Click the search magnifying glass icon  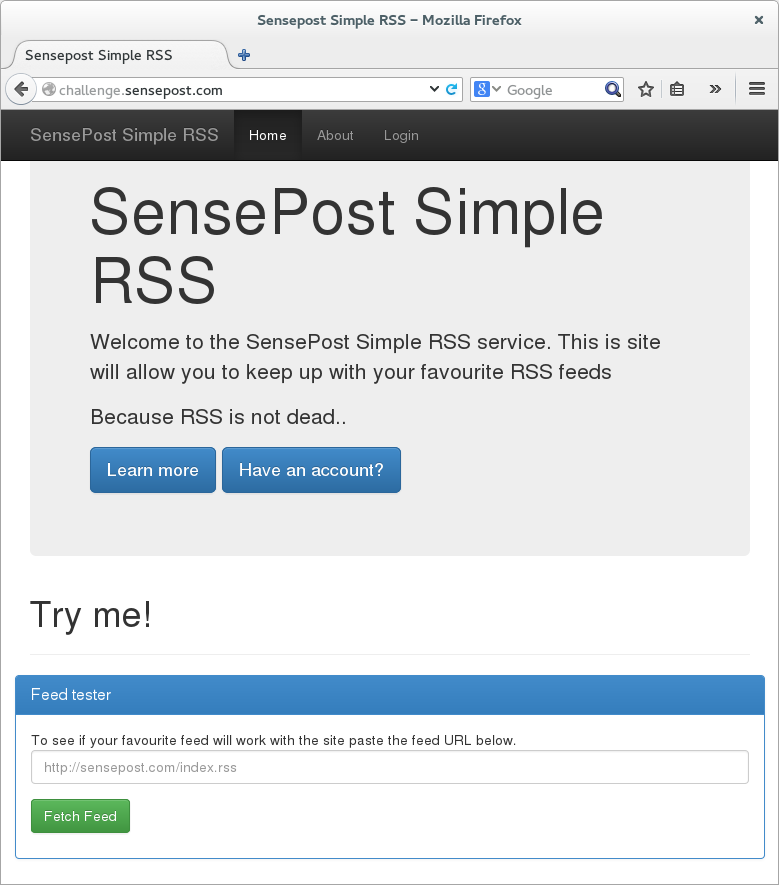point(613,90)
